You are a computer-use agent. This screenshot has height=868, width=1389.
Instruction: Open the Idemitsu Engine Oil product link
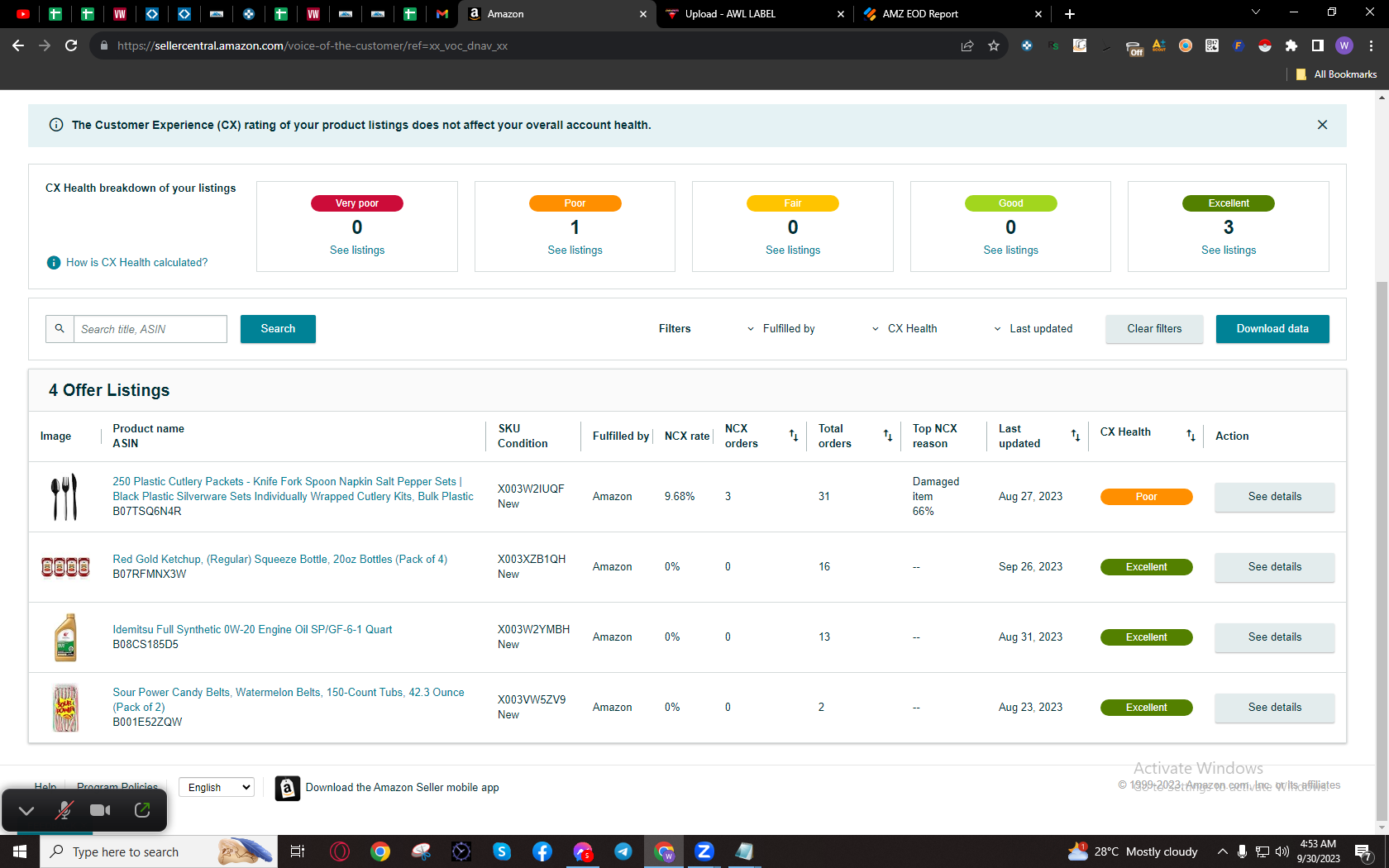[252, 630]
